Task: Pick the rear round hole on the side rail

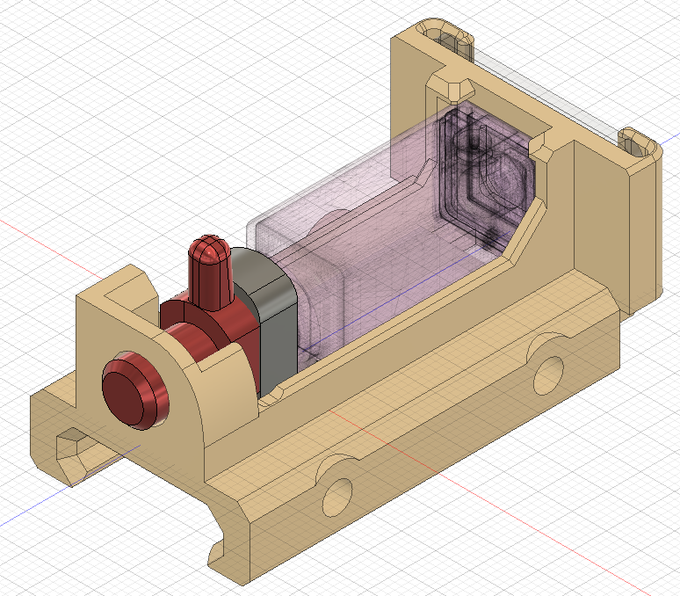Action: [549, 376]
